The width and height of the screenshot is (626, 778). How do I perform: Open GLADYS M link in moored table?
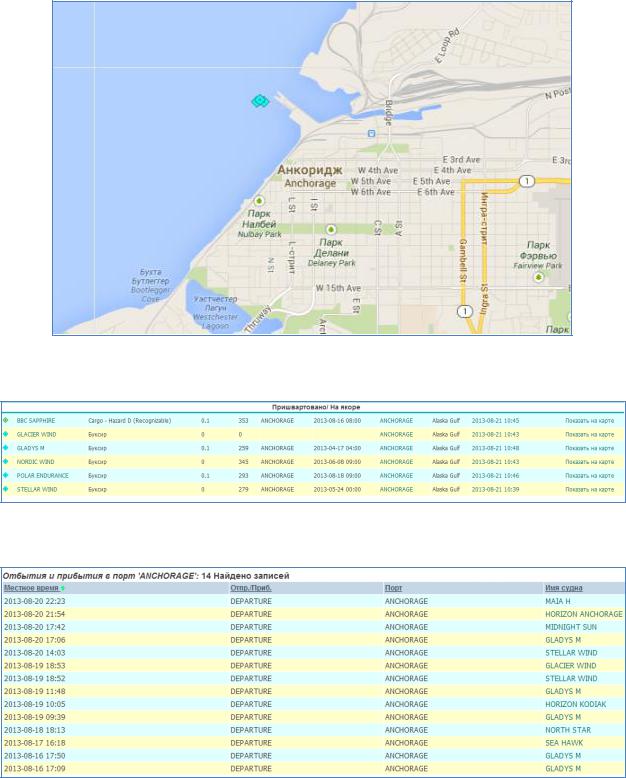point(30,448)
